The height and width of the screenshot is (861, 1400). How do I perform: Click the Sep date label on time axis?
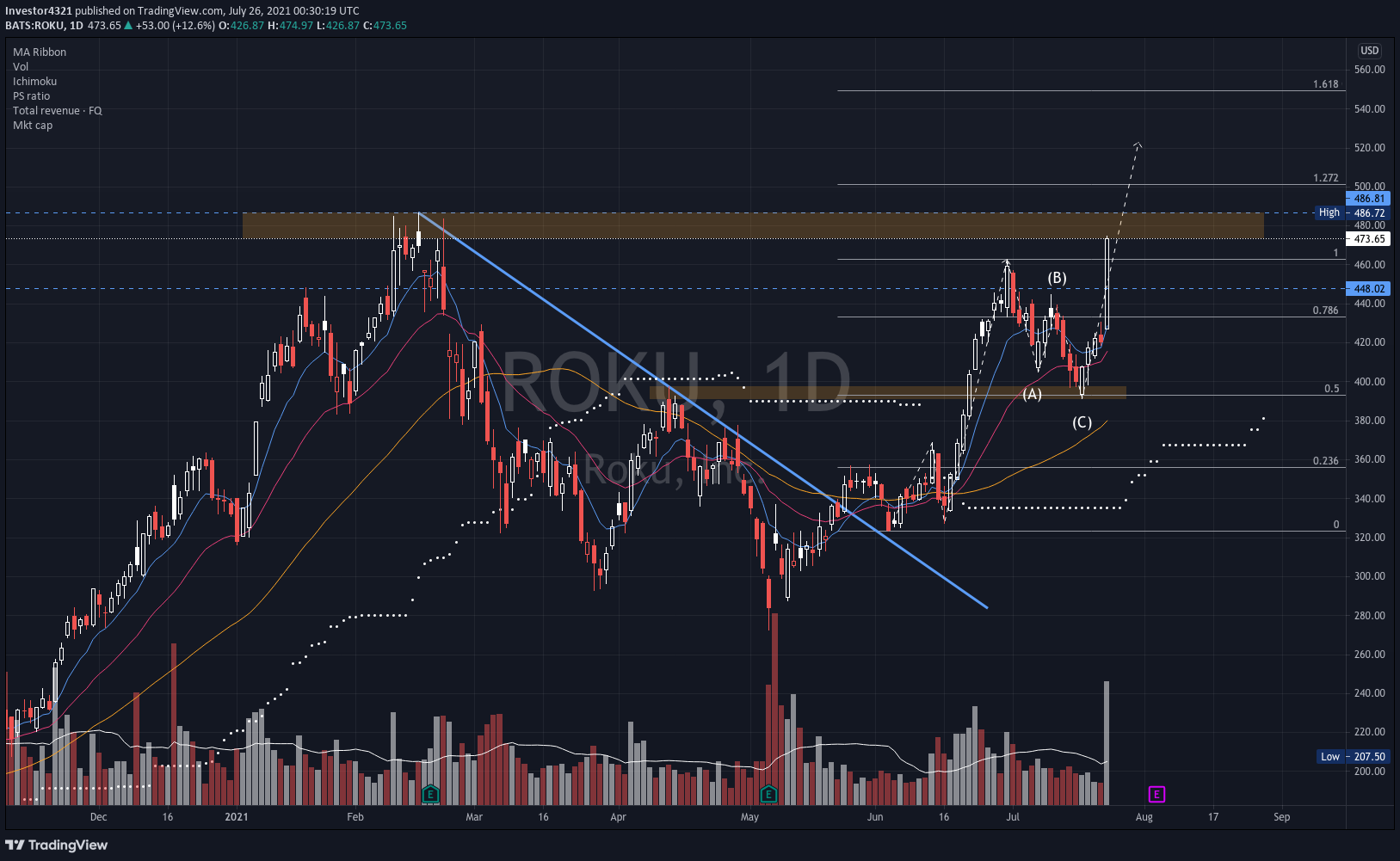[x=1281, y=817]
